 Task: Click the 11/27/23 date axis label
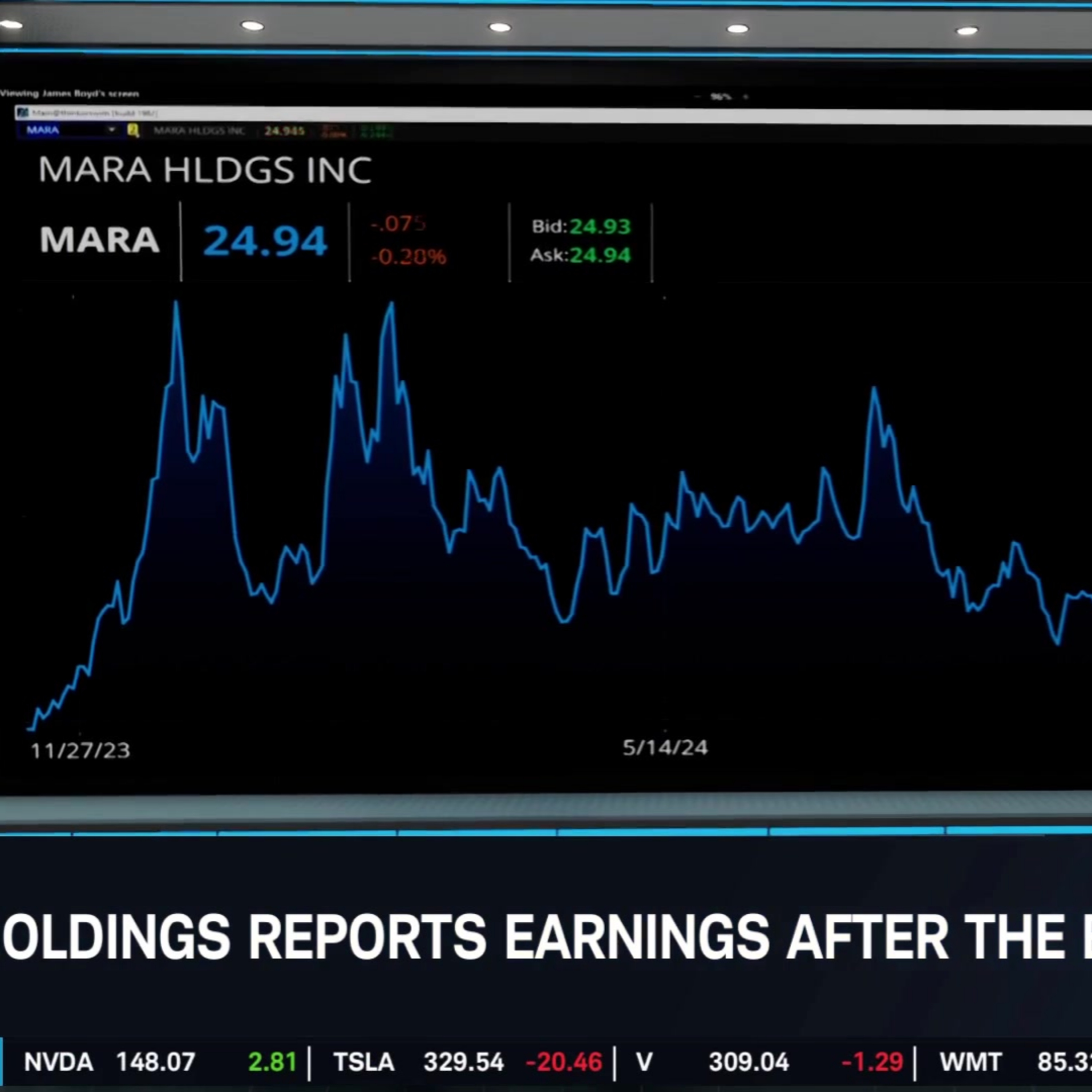[x=80, y=751]
